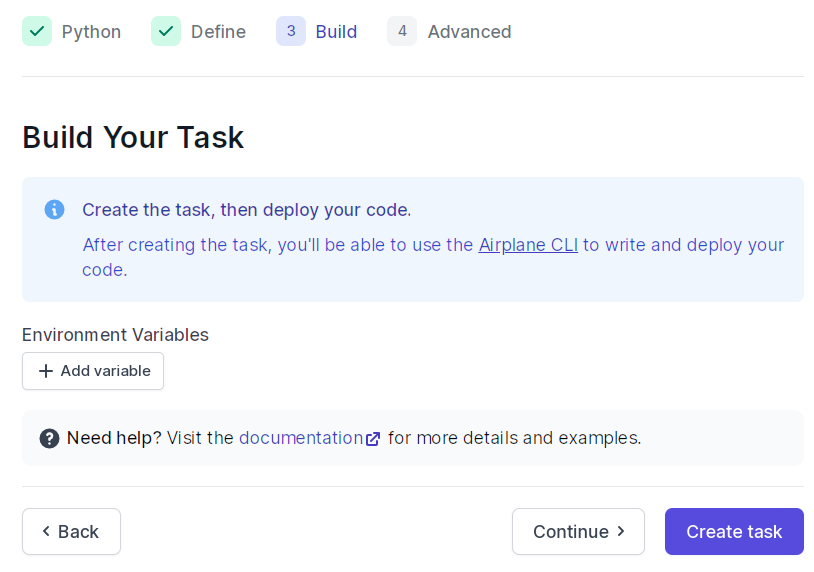
Task: Add variable under Environment Variables
Action: click(93, 371)
